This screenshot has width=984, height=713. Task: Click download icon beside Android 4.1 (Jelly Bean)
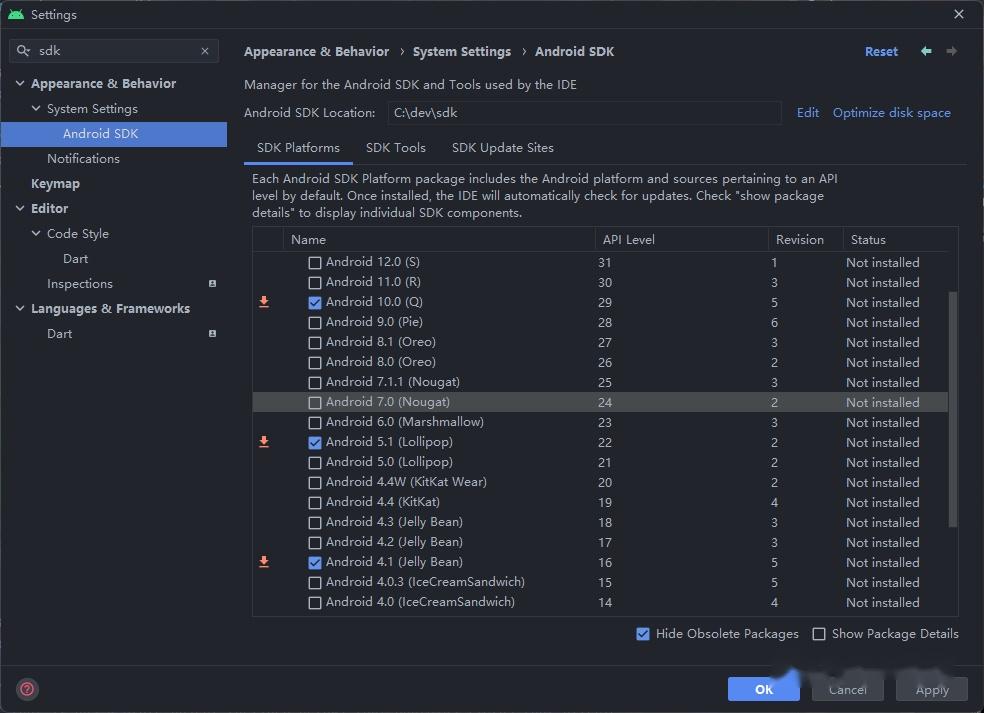coord(264,562)
